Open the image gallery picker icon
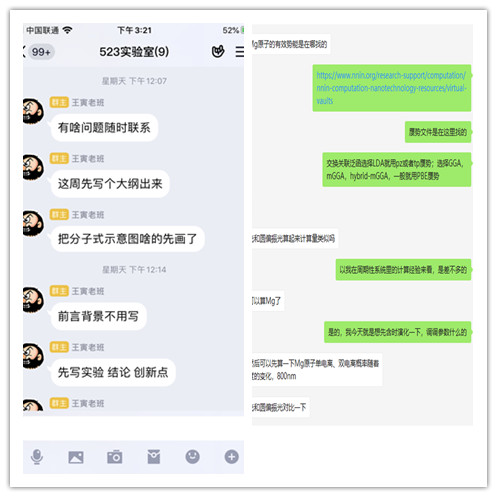Viewport: 497px width, 497px height. (x=76, y=457)
